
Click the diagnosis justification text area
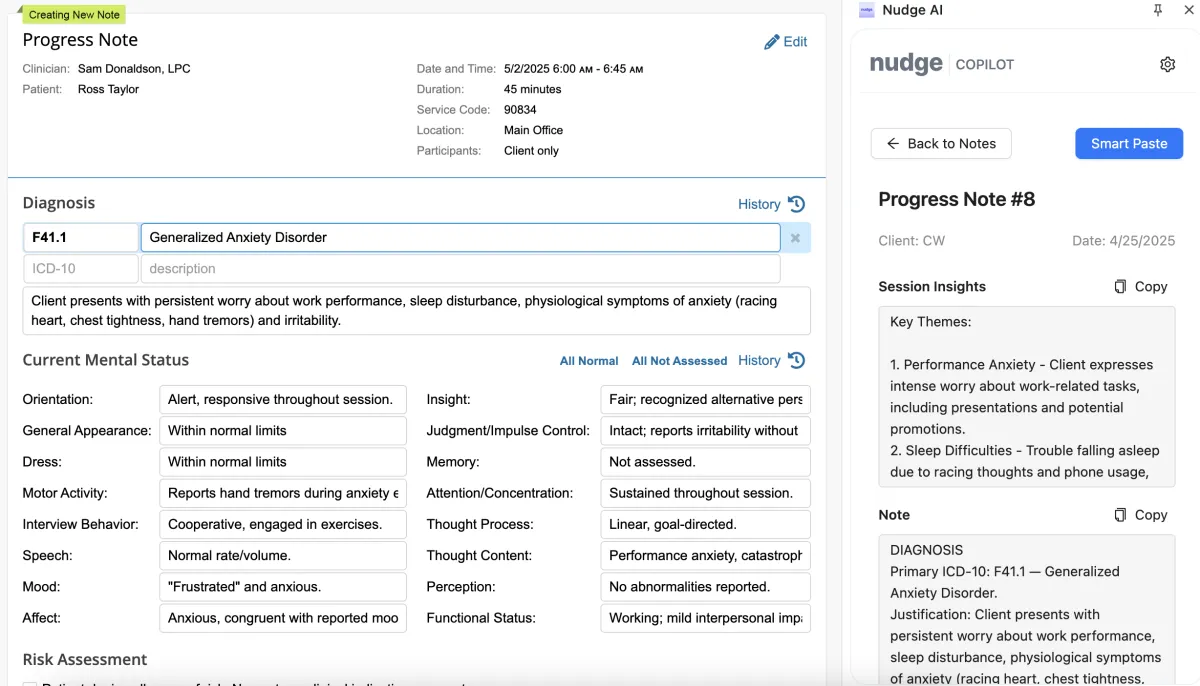[x=416, y=311]
